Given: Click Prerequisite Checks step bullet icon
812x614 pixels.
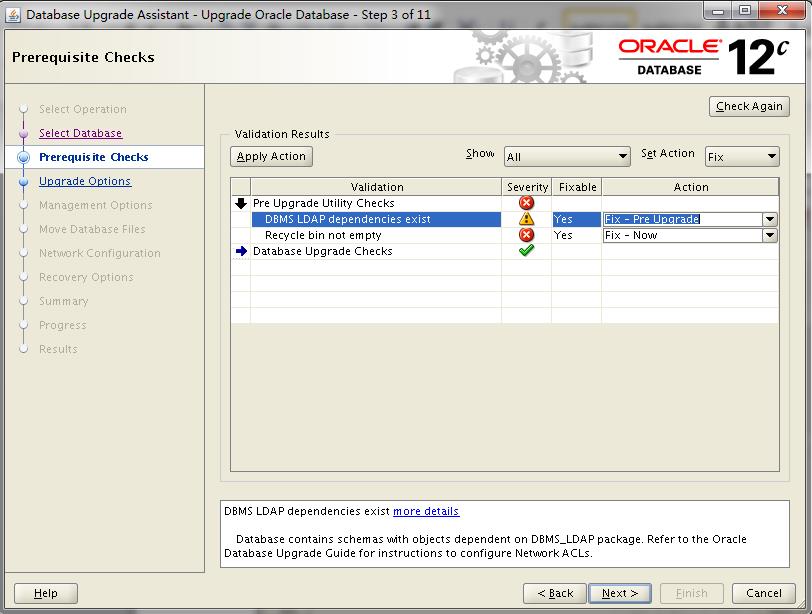Looking at the screenshot, I should coord(23,157).
